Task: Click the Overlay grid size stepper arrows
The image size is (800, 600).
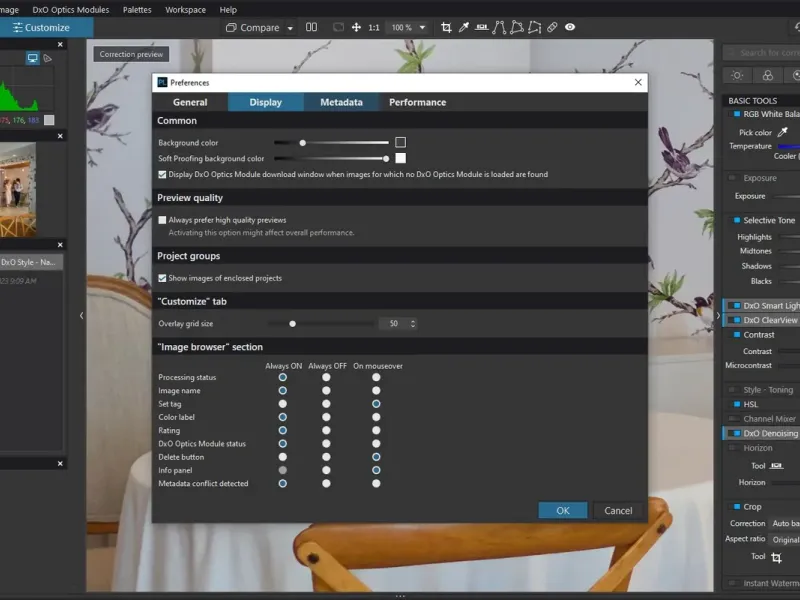Action: coord(413,323)
